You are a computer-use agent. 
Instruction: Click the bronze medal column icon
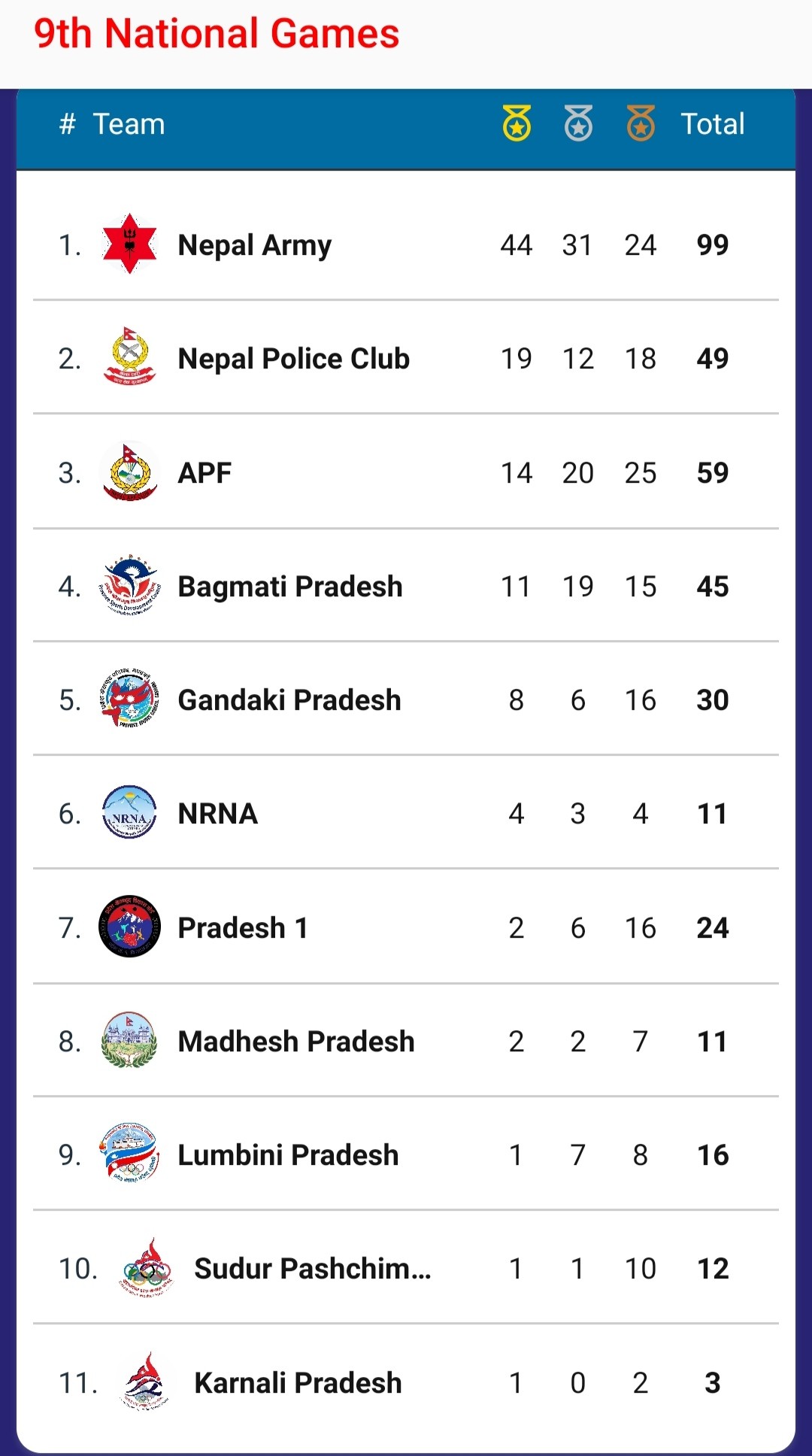click(x=641, y=123)
